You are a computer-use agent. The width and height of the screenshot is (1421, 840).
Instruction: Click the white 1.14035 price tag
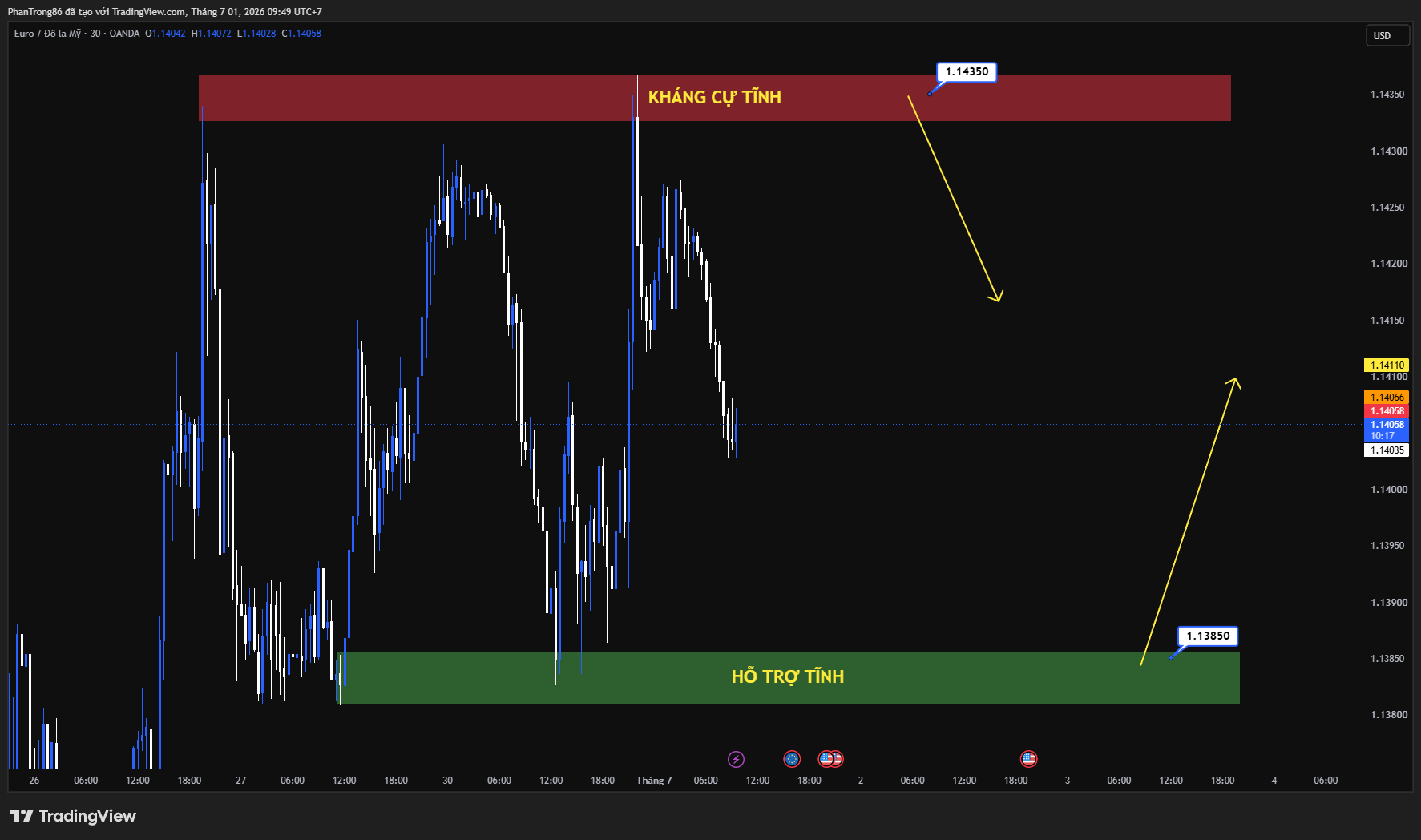click(x=1387, y=450)
